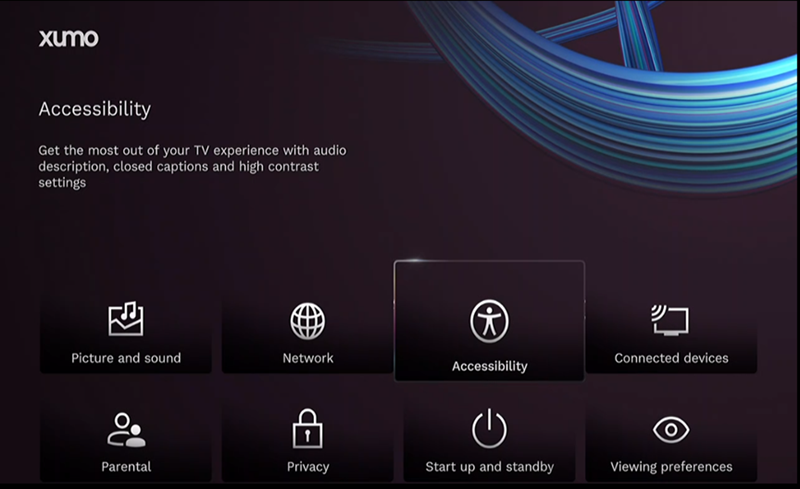The image size is (800, 489).
Task: Open the 'Connected devices' label
Action: click(x=671, y=358)
